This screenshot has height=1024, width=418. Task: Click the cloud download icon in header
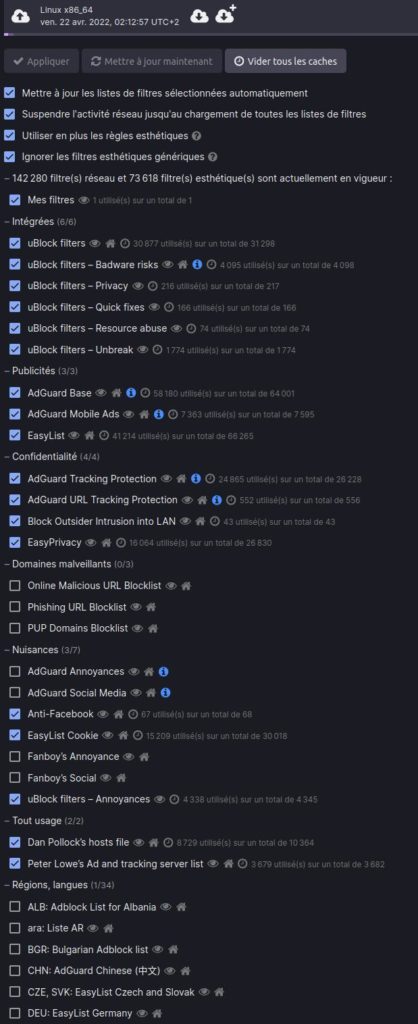click(x=199, y=16)
